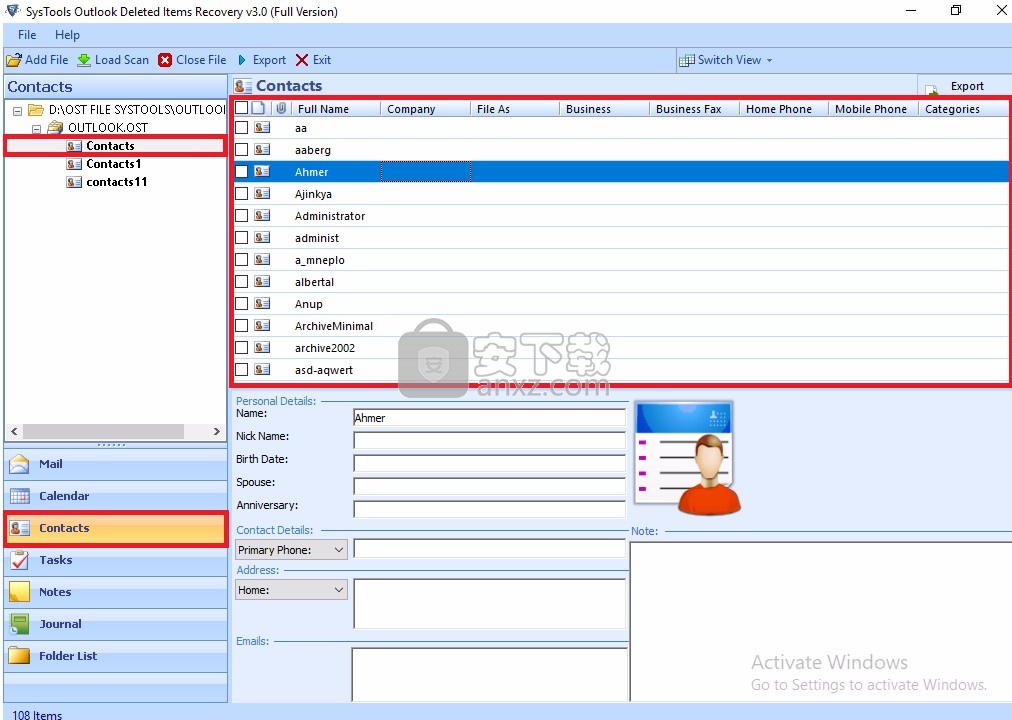The image size is (1012, 720).
Task: Click the contact card icon of aaberg row
Action: [262, 150]
